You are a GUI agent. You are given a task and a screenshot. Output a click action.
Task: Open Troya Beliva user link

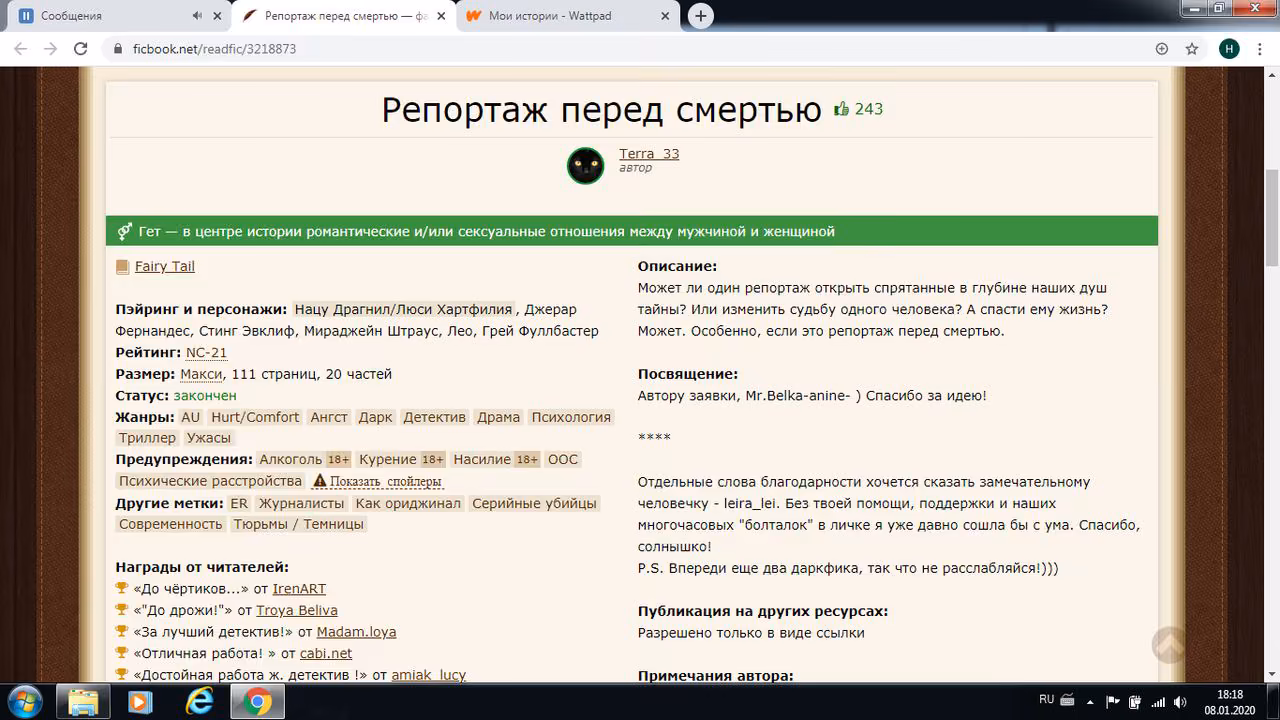tap(297, 610)
